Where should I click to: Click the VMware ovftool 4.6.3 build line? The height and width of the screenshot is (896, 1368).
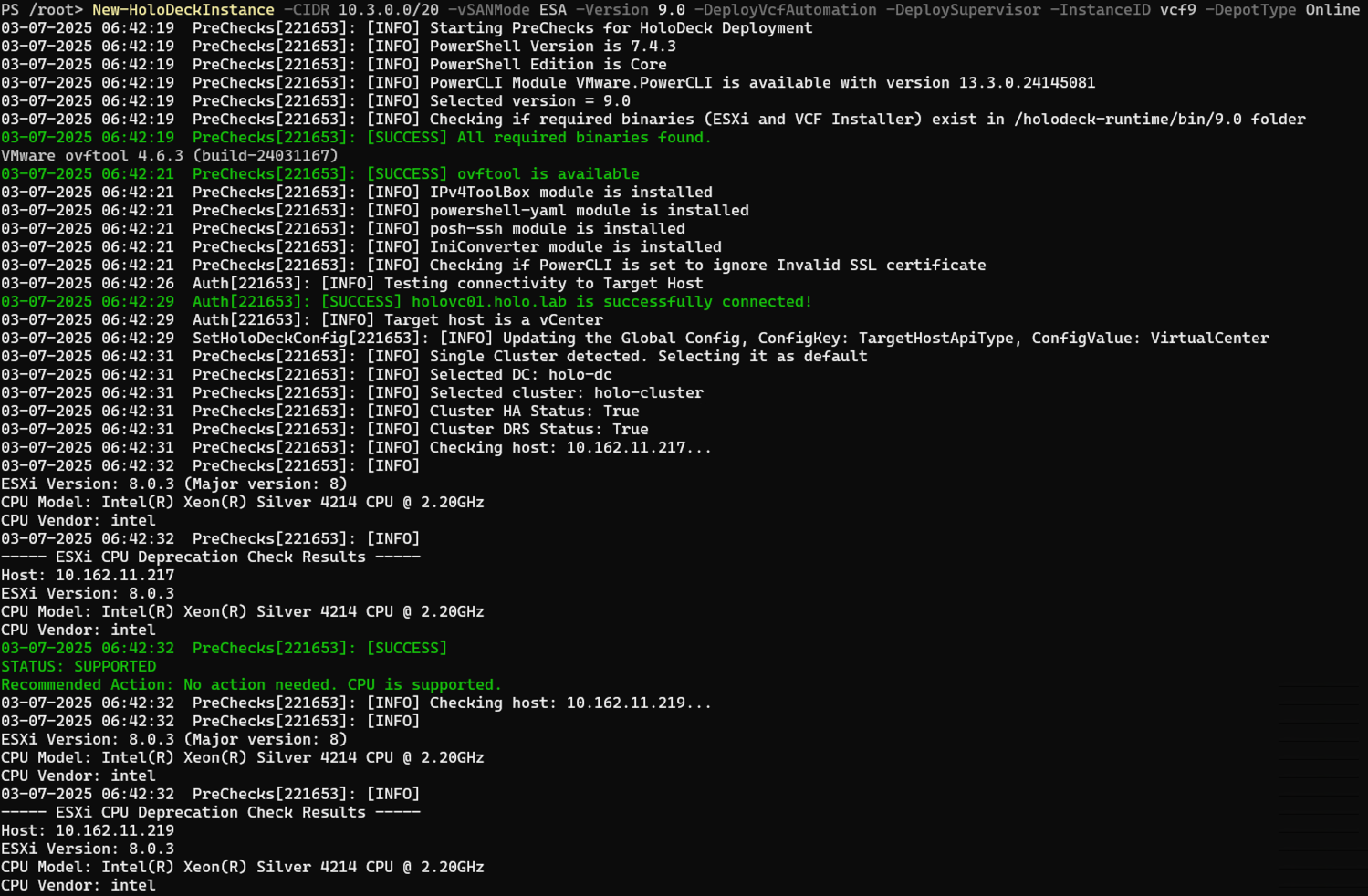pos(169,156)
